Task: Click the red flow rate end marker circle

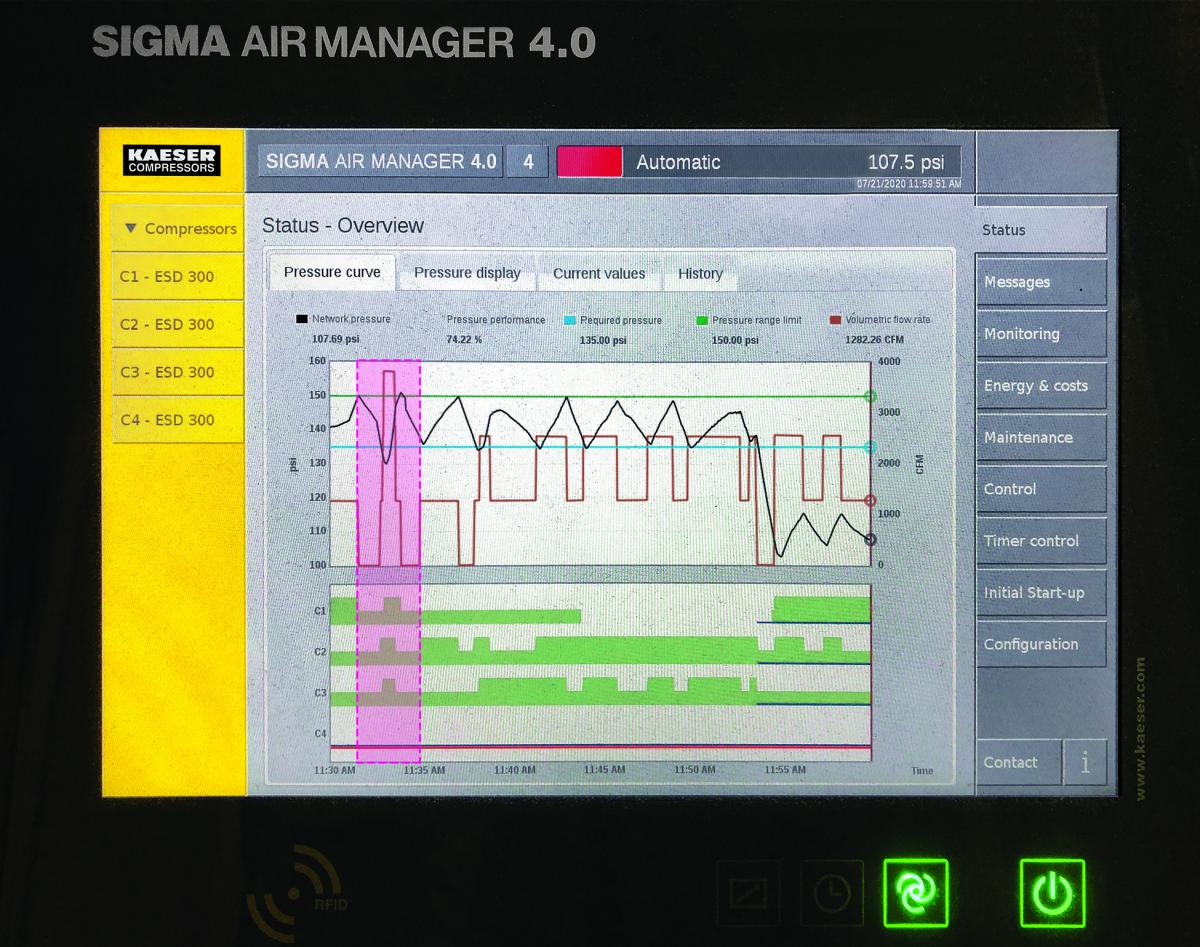Action: click(870, 501)
